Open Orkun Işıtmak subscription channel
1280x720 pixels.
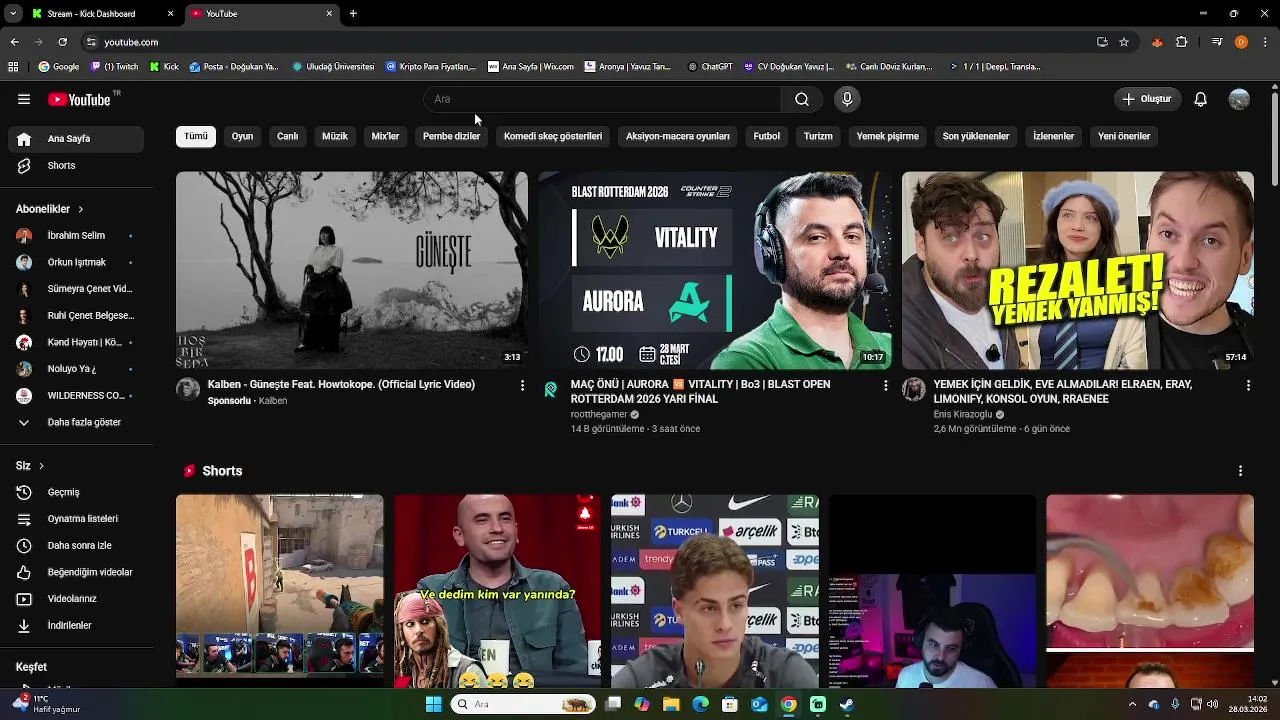coord(76,262)
